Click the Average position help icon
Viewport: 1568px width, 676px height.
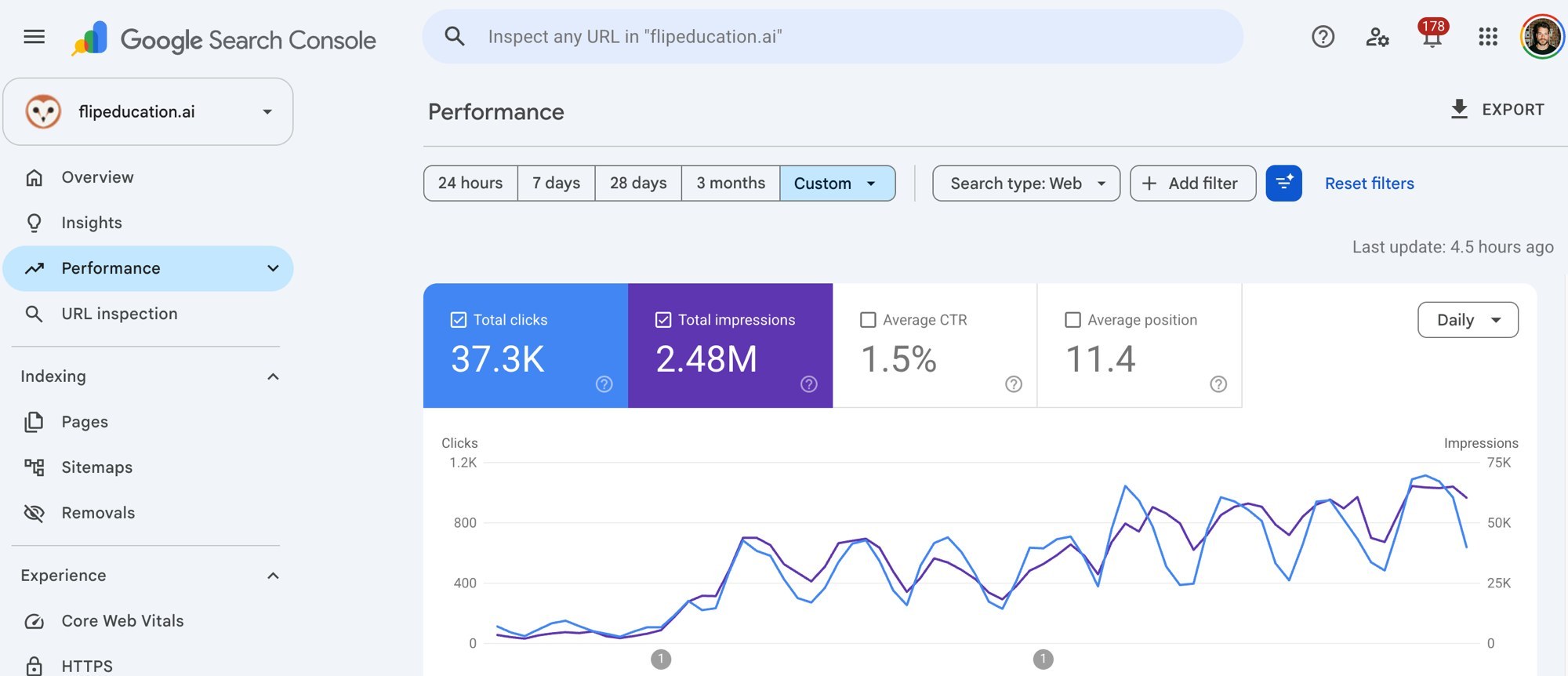point(1218,384)
